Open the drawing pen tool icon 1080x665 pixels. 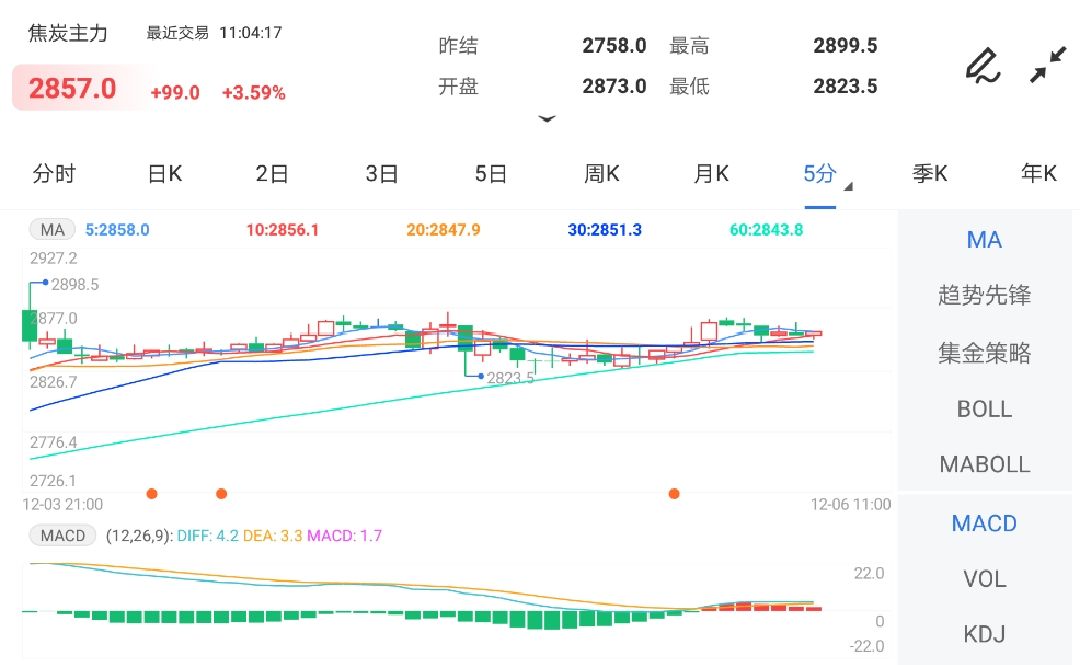983,65
